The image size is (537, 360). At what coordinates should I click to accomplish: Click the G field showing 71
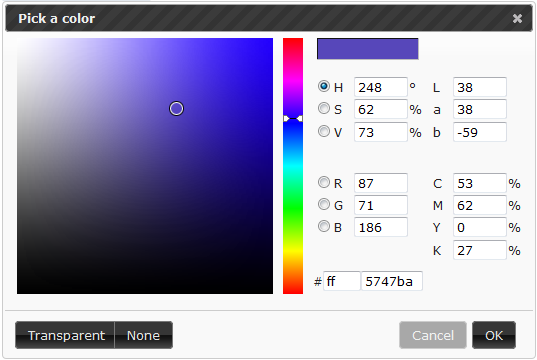pos(380,205)
